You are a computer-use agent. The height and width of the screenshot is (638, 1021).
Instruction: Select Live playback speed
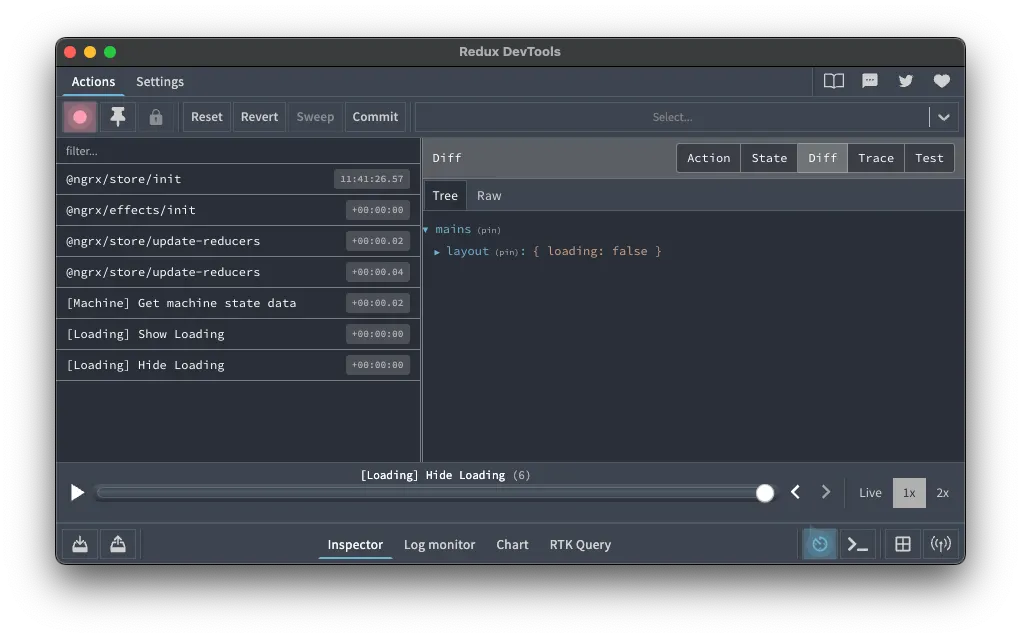point(870,493)
